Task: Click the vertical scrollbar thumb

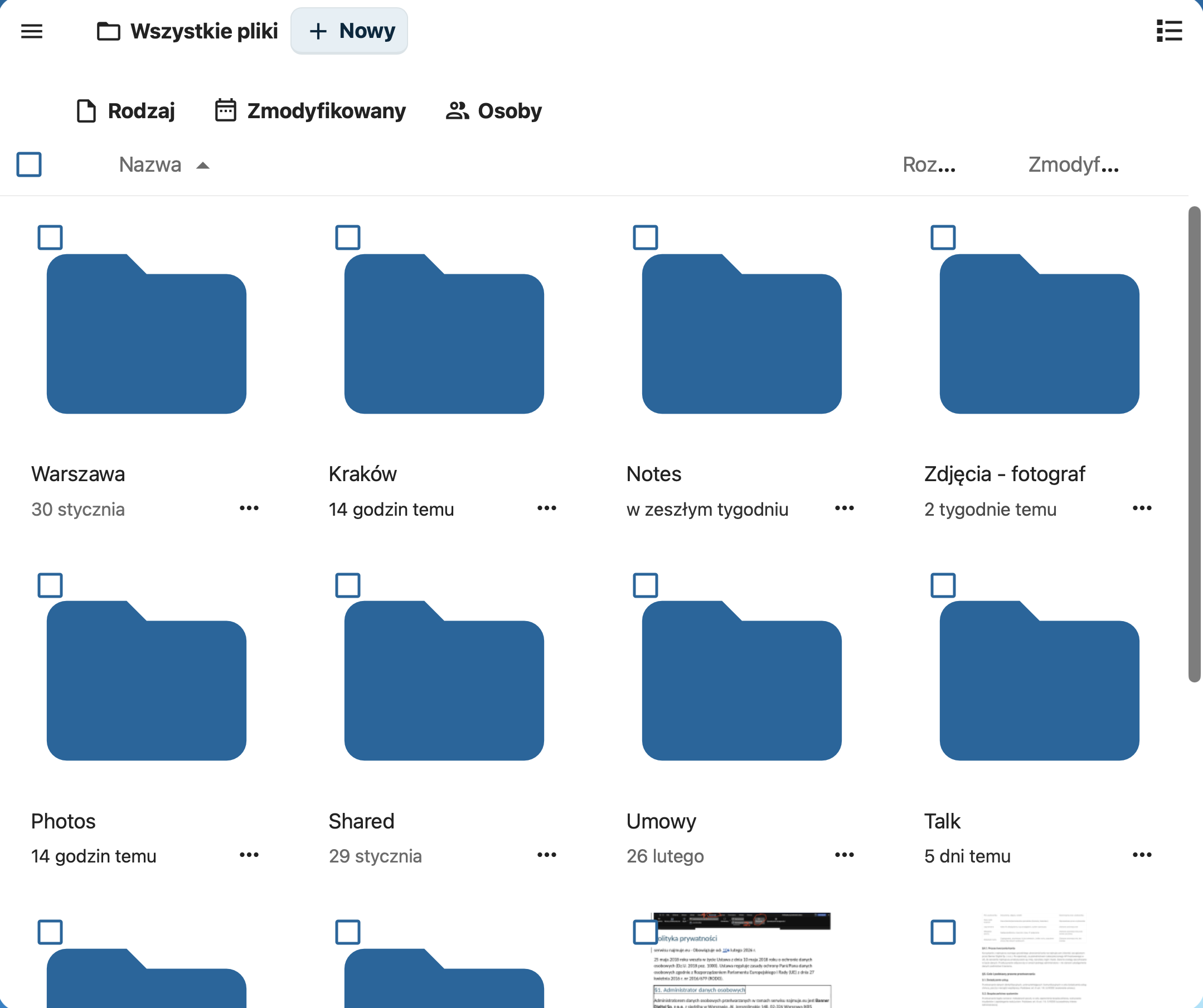Action: (x=1194, y=444)
